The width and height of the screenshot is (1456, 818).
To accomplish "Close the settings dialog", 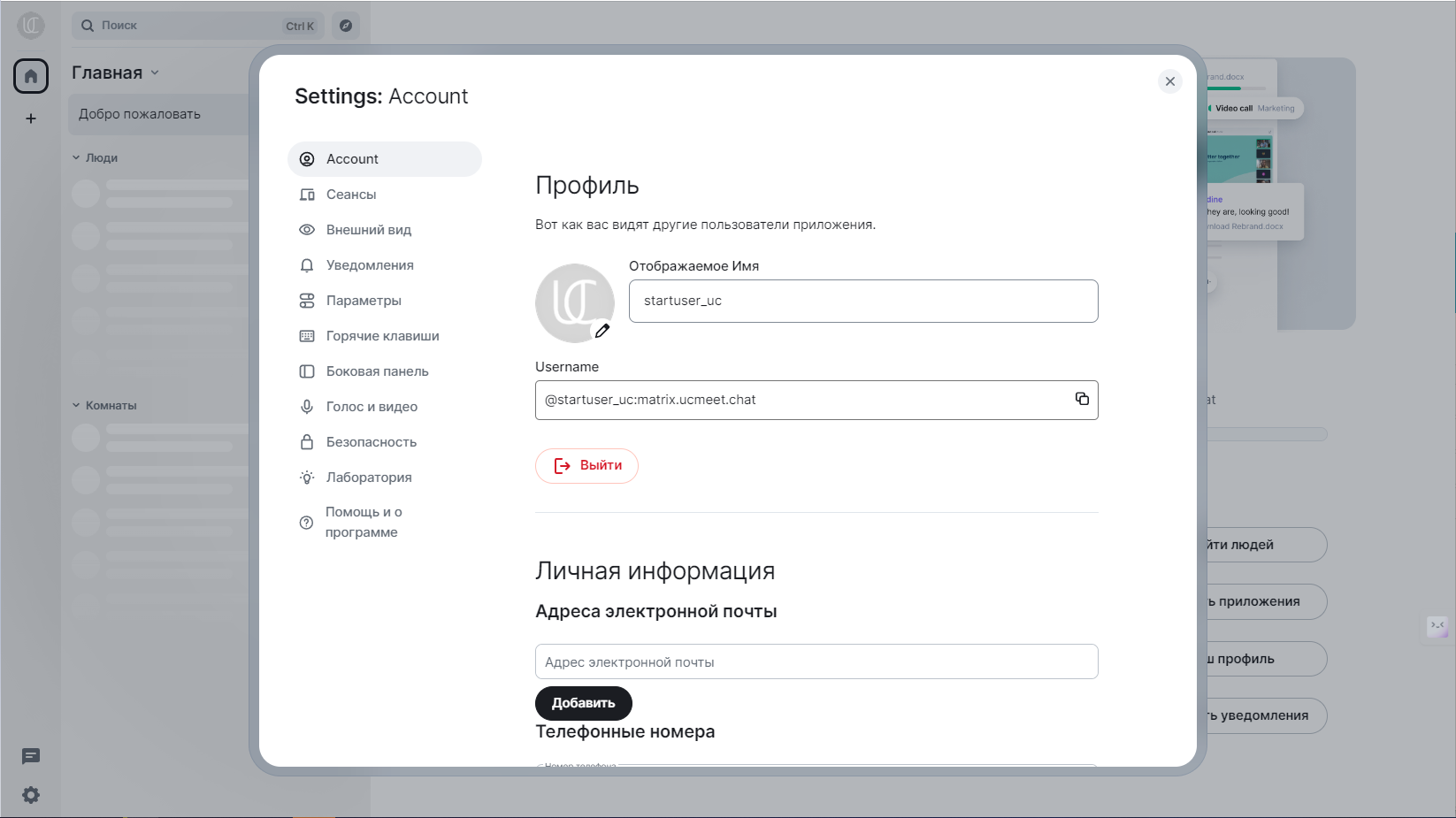I will 1169,81.
